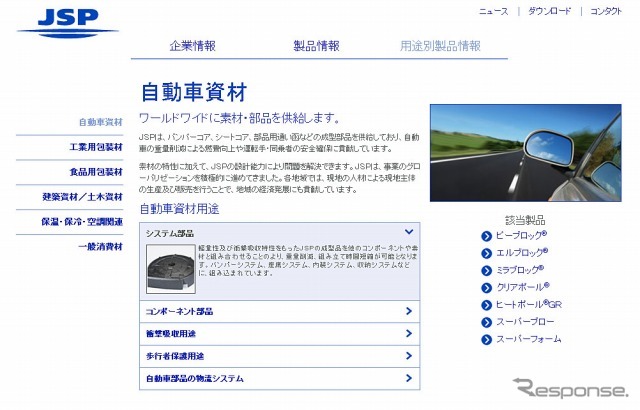Screen dimensions: 640x410
Task: Click the 歩行者保護用途 row title
Action: point(175,356)
